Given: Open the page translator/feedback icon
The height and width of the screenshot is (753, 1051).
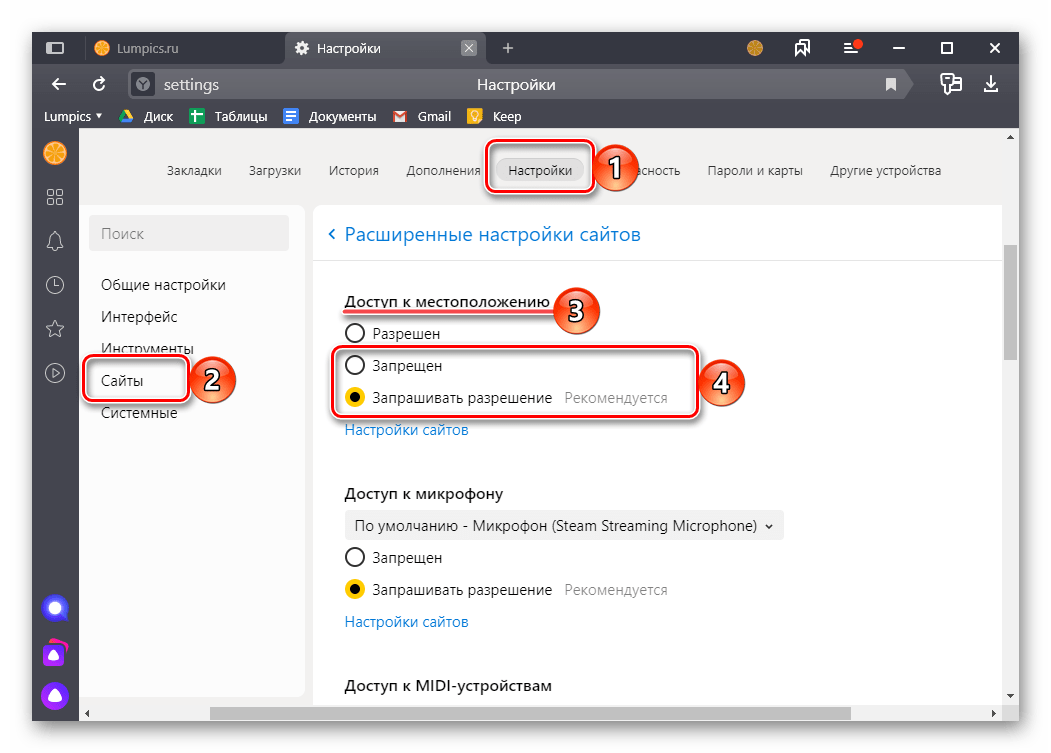Looking at the screenshot, I should pyautogui.click(x=950, y=84).
